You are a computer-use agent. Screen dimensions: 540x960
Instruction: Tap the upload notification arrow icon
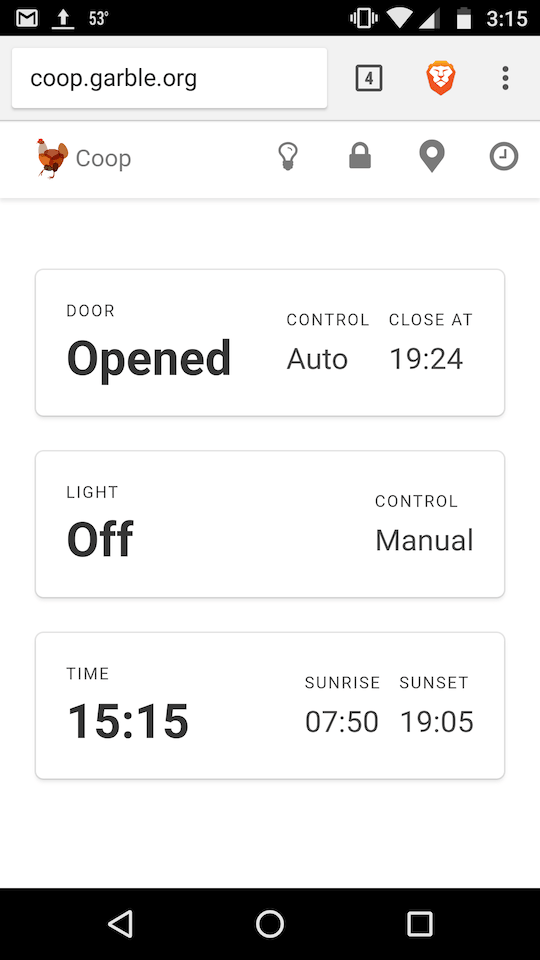63,18
